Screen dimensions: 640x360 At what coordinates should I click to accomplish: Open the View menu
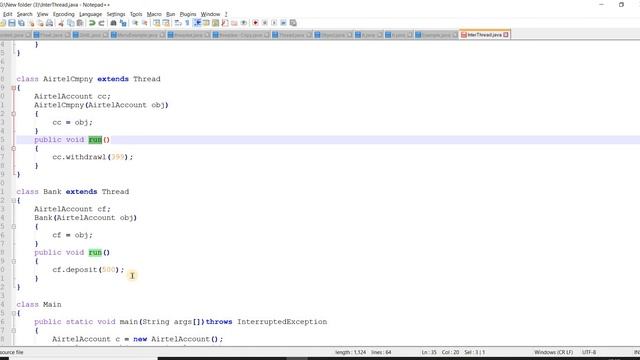42,14
